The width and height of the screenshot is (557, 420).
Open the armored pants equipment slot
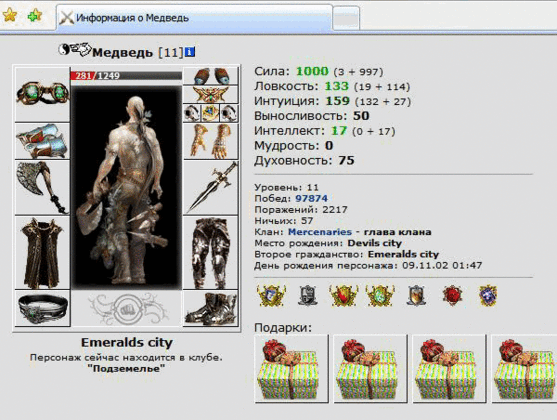tap(211, 252)
